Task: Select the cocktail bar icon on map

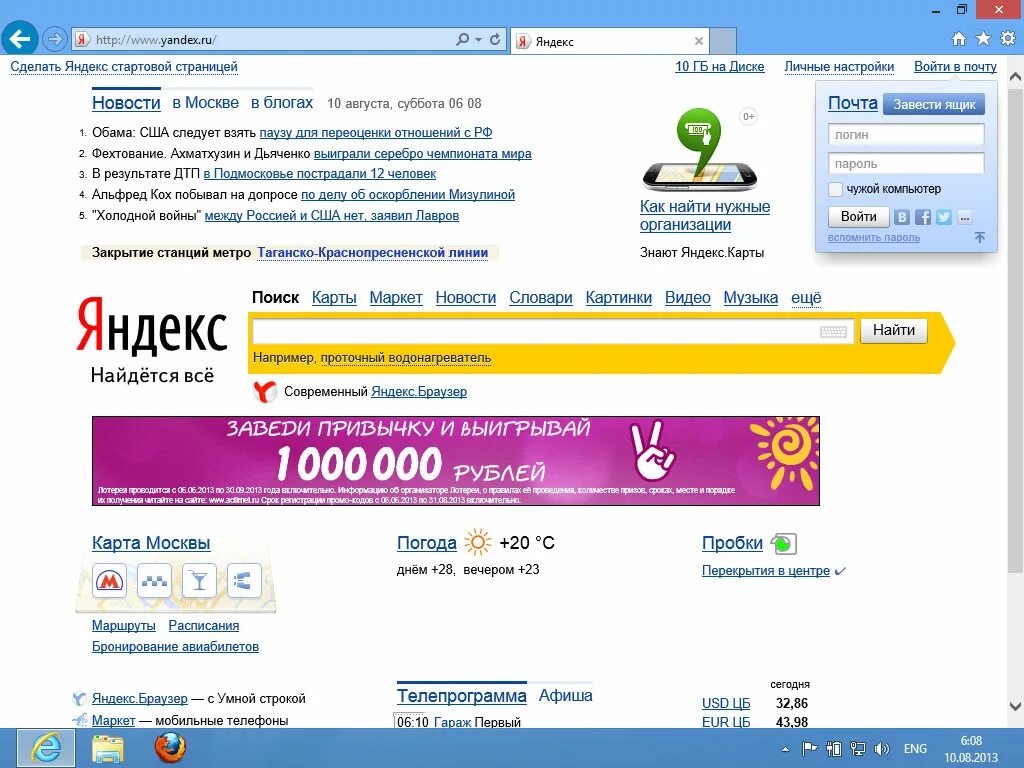Action: (199, 580)
